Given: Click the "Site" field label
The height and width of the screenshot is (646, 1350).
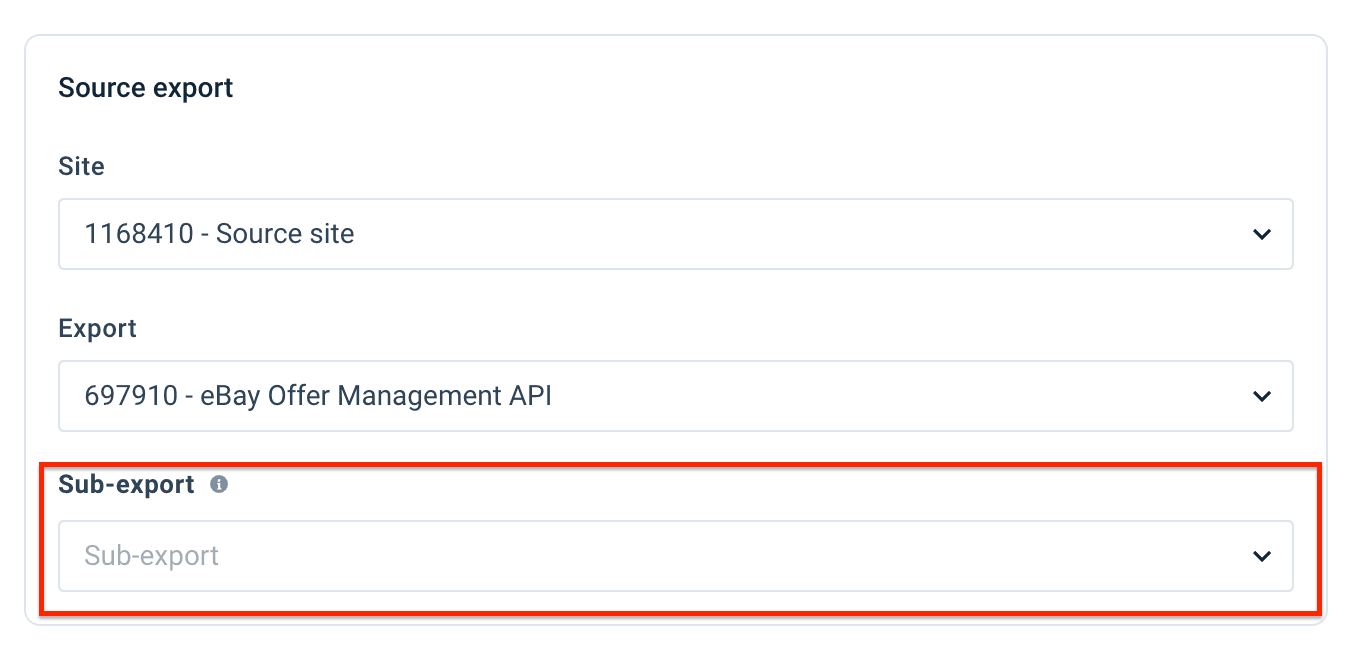Looking at the screenshot, I should 81,166.
